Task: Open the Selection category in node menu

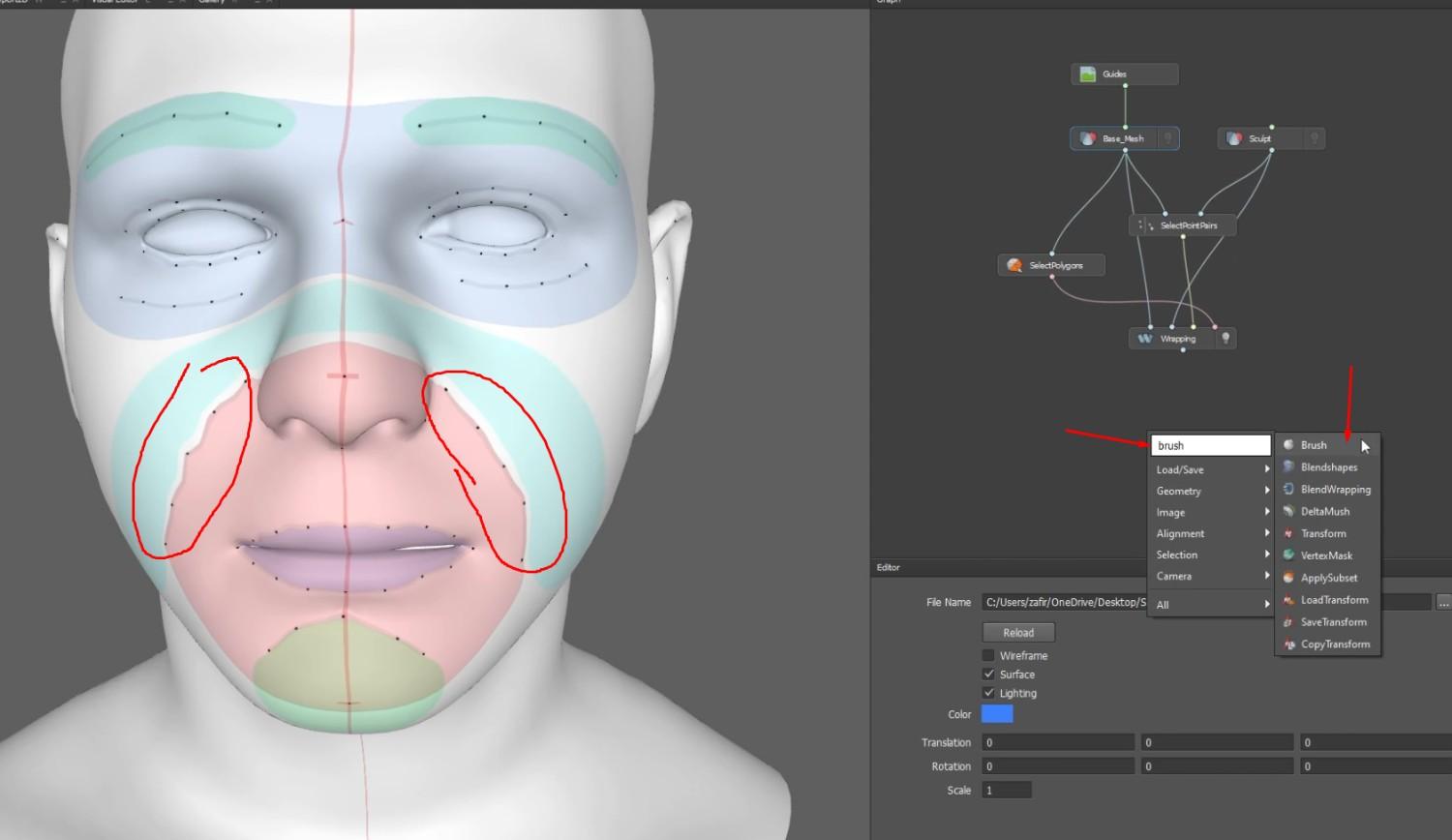Action: coord(1211,555)
